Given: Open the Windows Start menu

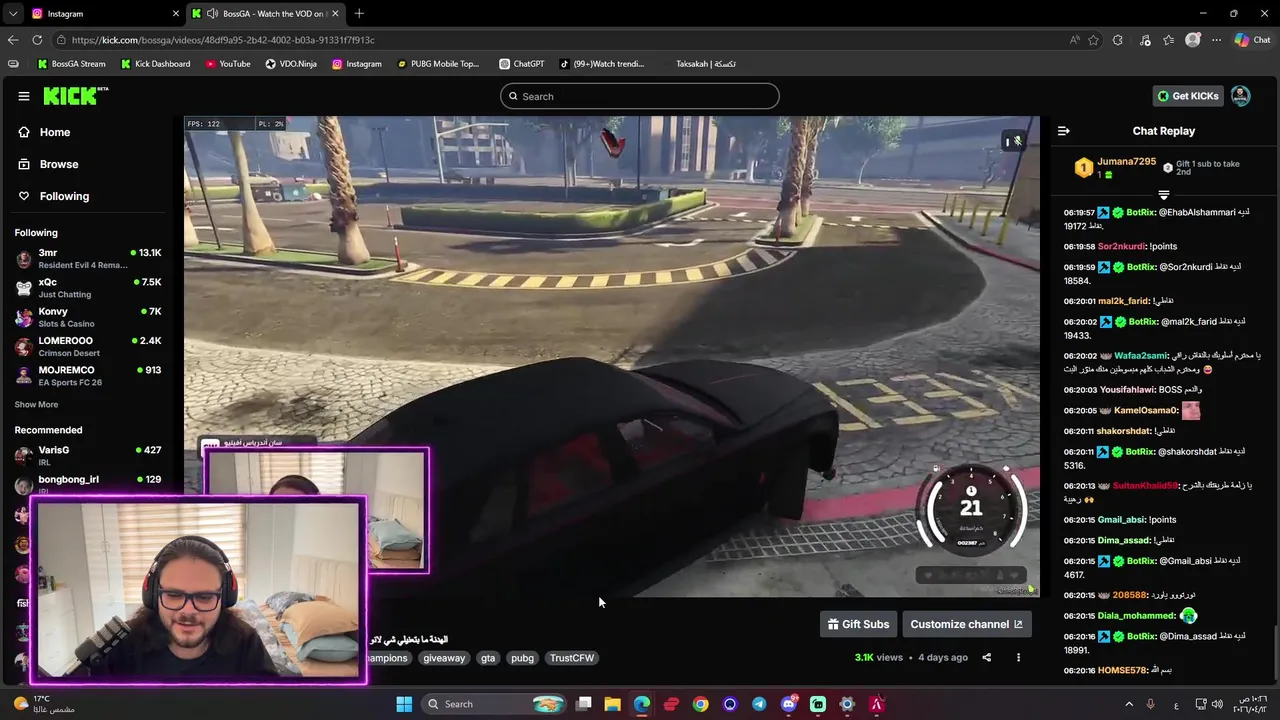Looking at the screenshot, I should [404, 704].
